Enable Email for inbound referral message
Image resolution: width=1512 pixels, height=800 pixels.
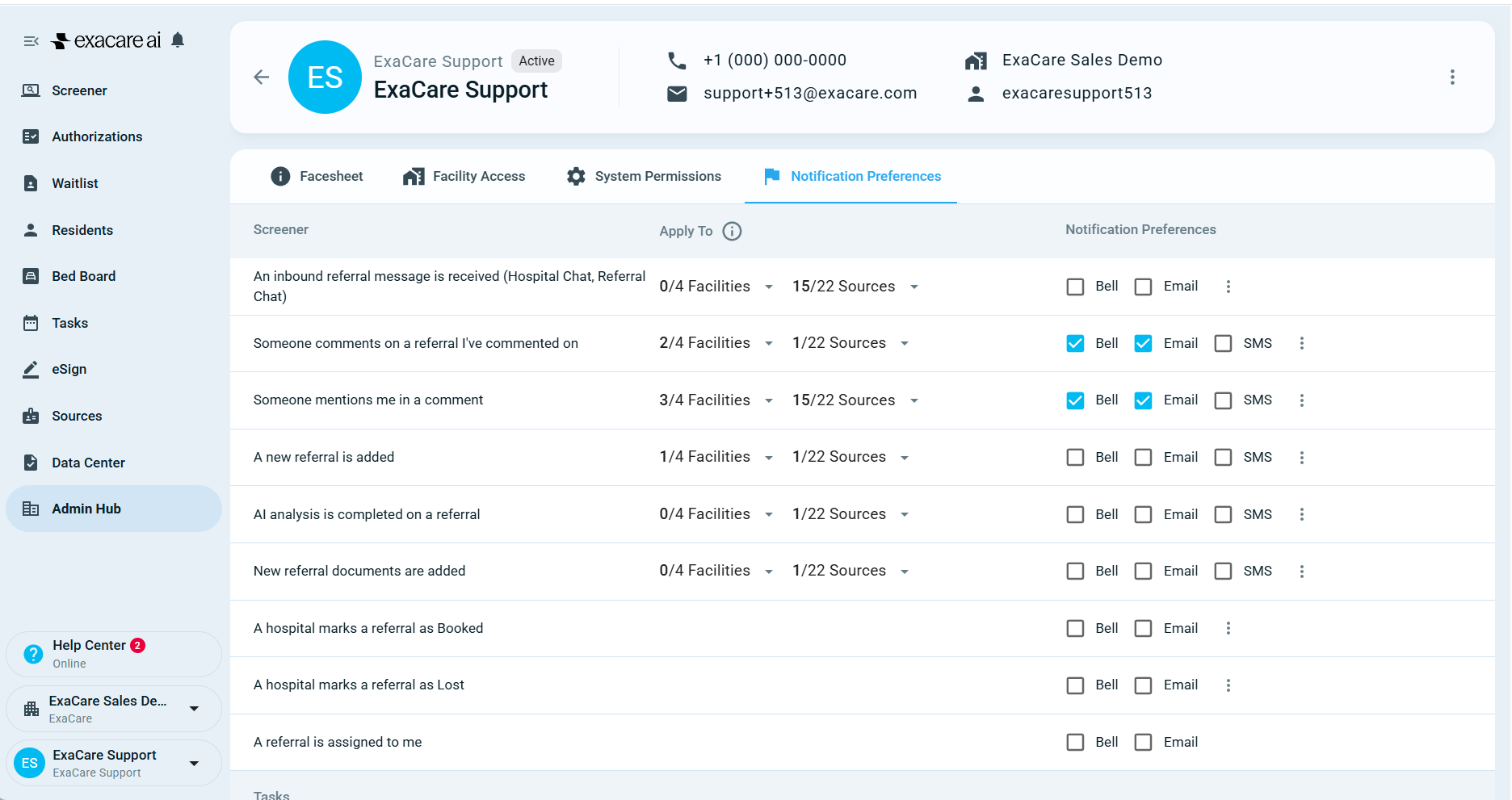pyautogui.click(x=1143, y=287)
